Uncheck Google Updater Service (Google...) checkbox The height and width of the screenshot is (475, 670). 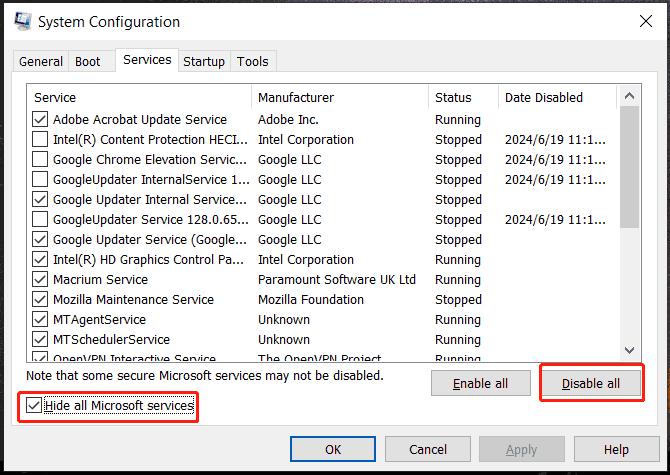tap(40, 239)
